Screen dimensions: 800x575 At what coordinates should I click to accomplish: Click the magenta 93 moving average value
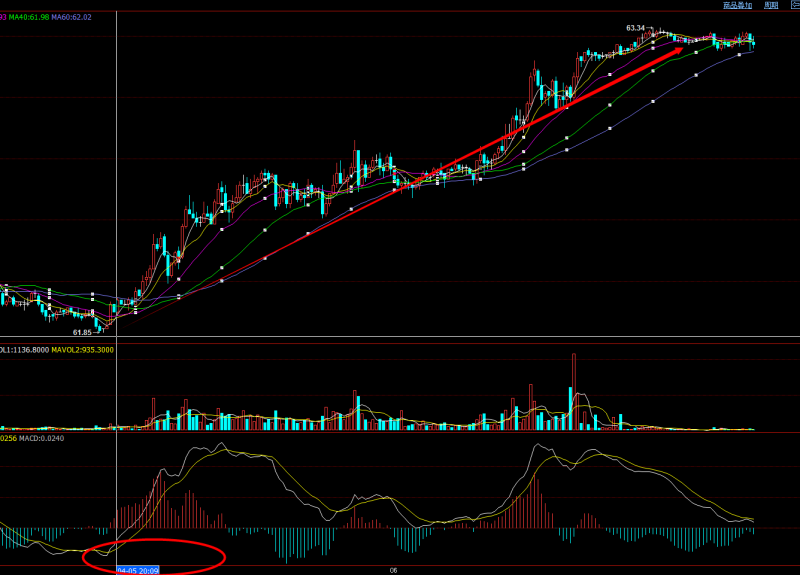coord(3,17)
